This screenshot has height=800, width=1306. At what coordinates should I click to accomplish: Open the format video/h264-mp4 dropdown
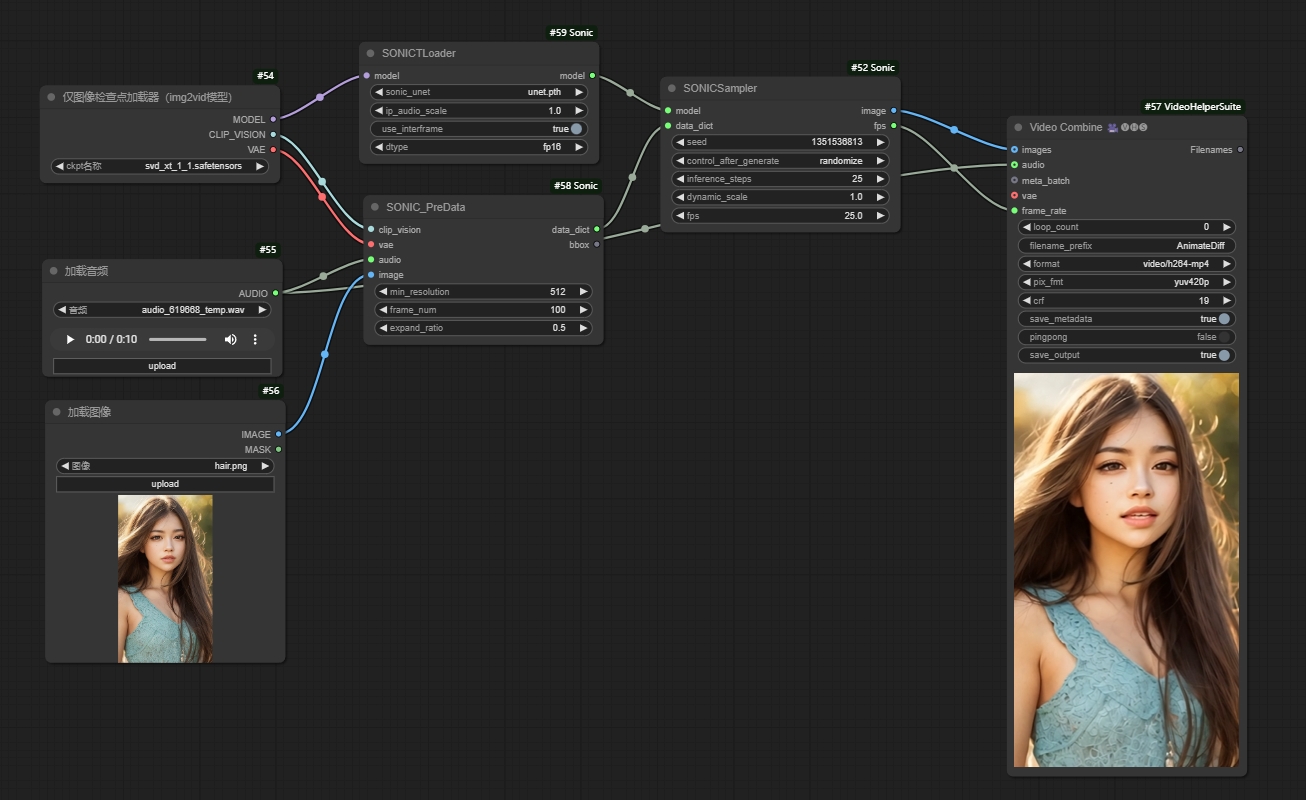1126,264
